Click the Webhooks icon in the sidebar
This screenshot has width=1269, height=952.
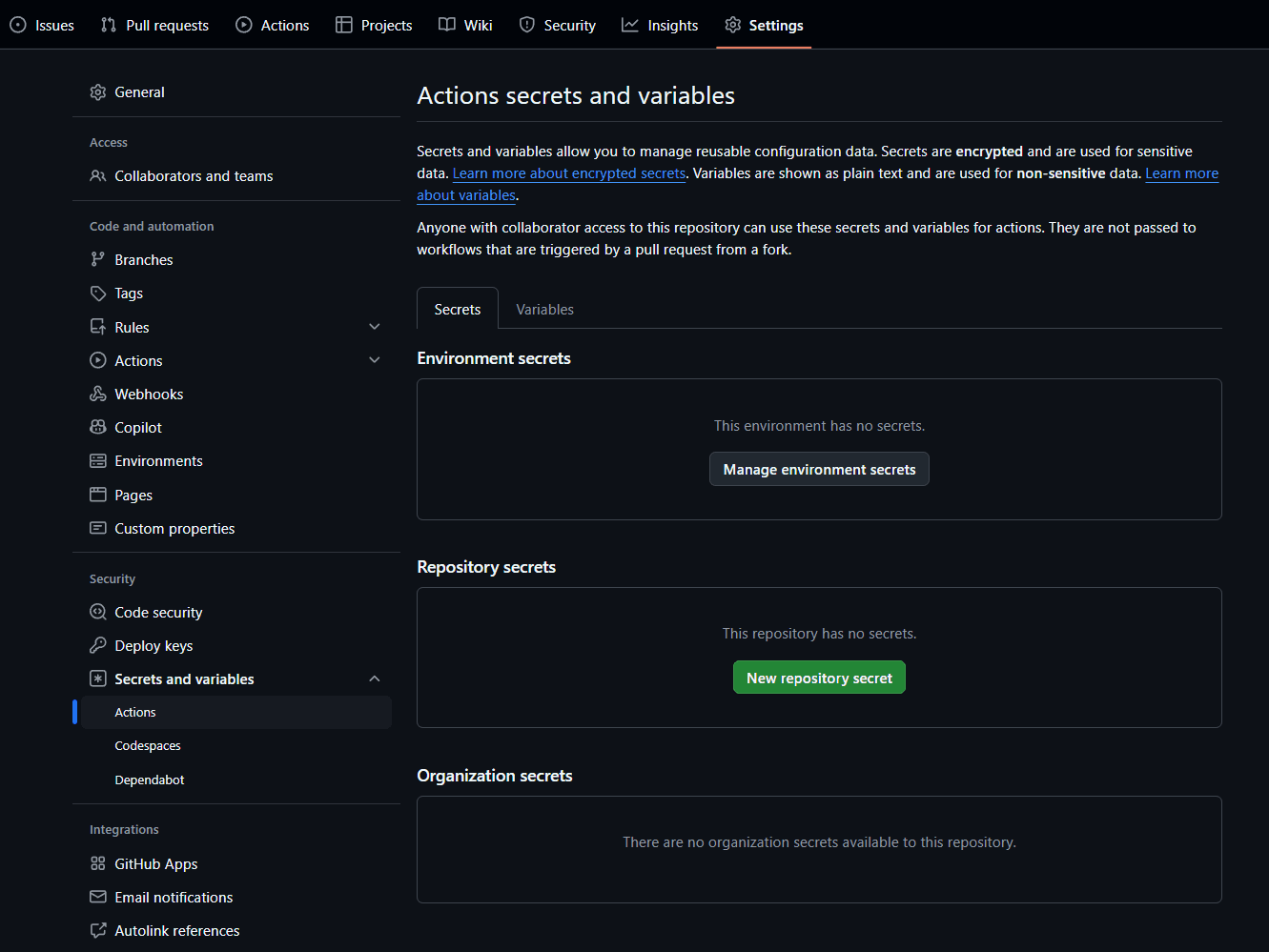98,394
